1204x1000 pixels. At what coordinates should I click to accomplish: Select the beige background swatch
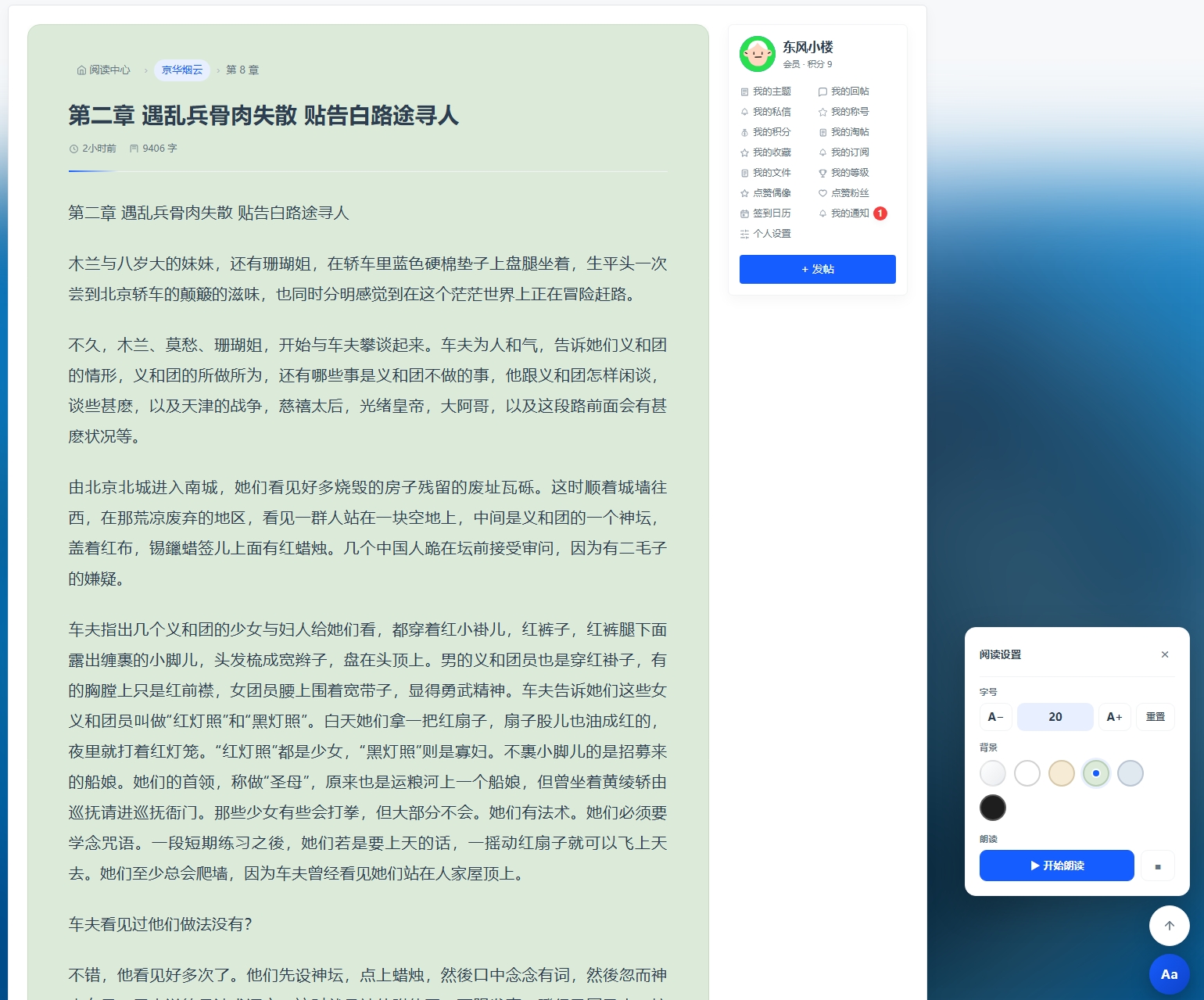coord(1062,773)
